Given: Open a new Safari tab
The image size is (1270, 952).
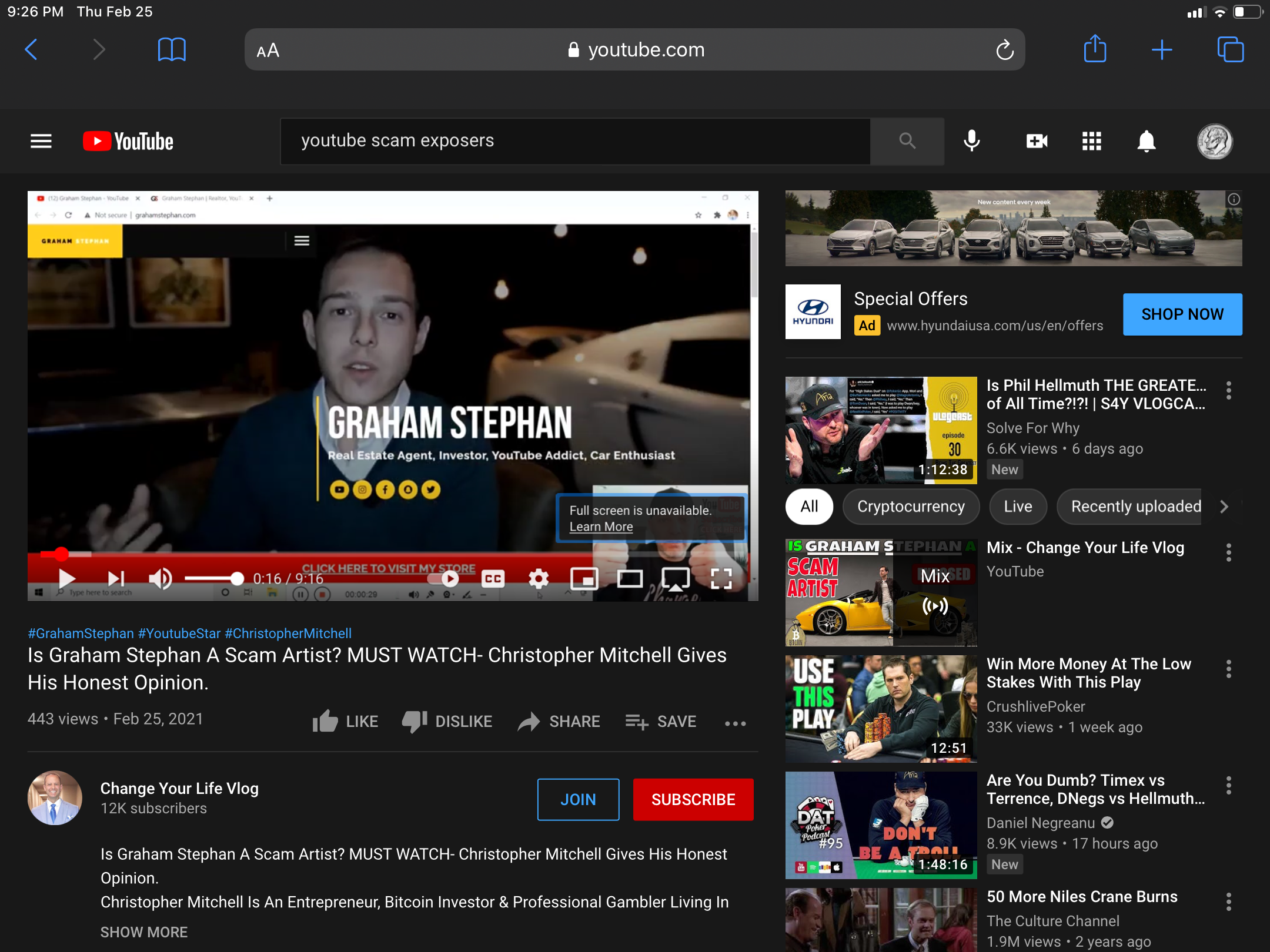Looking at the screenshot, I should point(1162,50).
